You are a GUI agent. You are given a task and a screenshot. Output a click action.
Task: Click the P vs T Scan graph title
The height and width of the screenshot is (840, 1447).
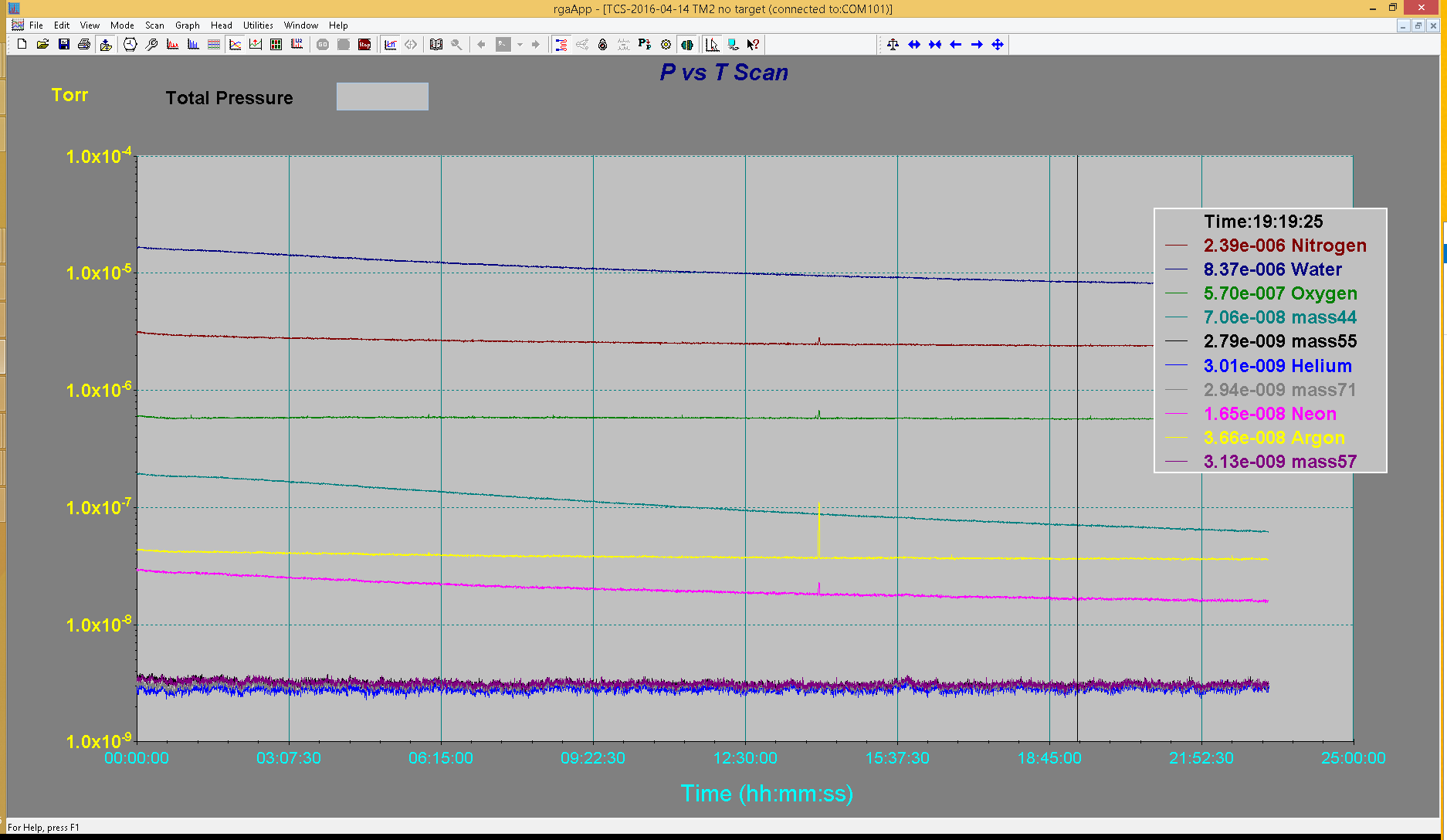click(x=723, y=73)
